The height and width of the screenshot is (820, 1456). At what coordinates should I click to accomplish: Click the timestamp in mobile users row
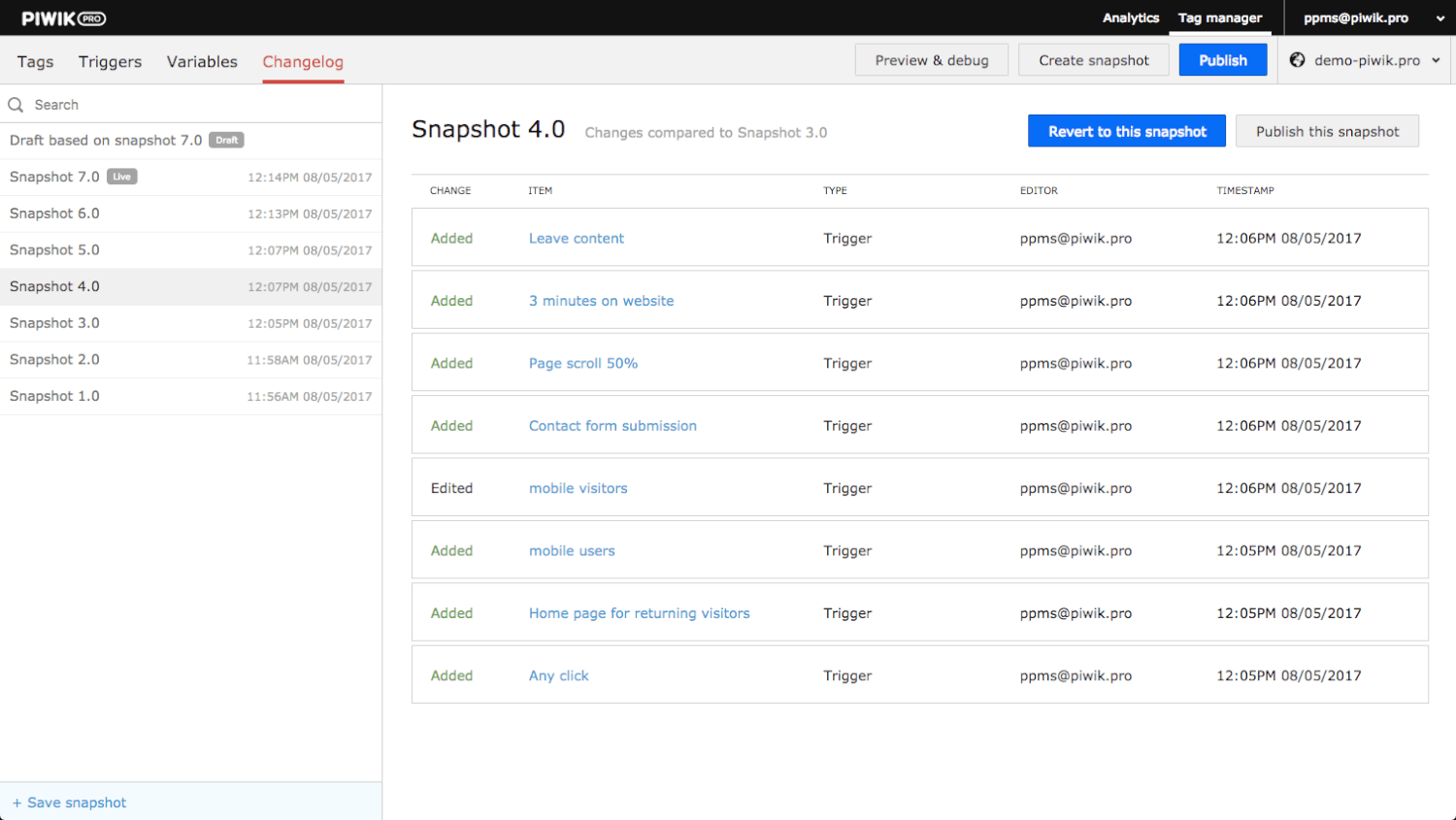pyautogui.click(x=1289, y=550)
